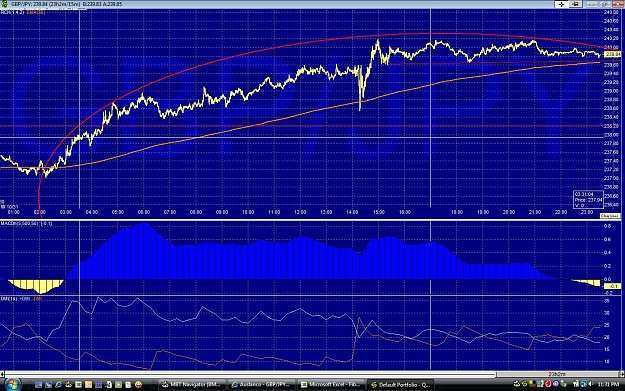Open the Windows Start orb
Screen dimensions: 625x391
(13, 385)
